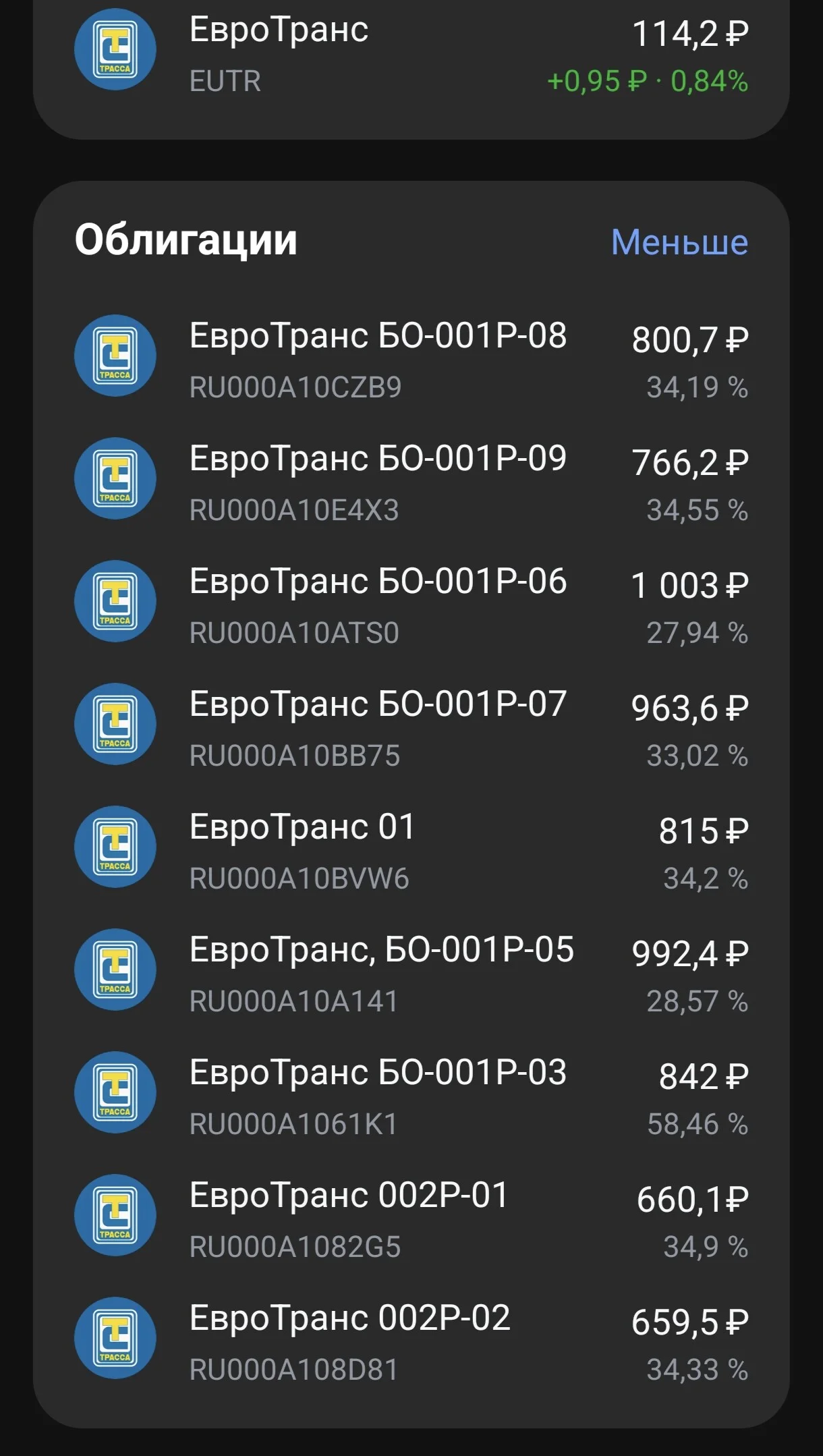Tap the 1 003 ₽ price of БО-001Р-06

point(689,585)
